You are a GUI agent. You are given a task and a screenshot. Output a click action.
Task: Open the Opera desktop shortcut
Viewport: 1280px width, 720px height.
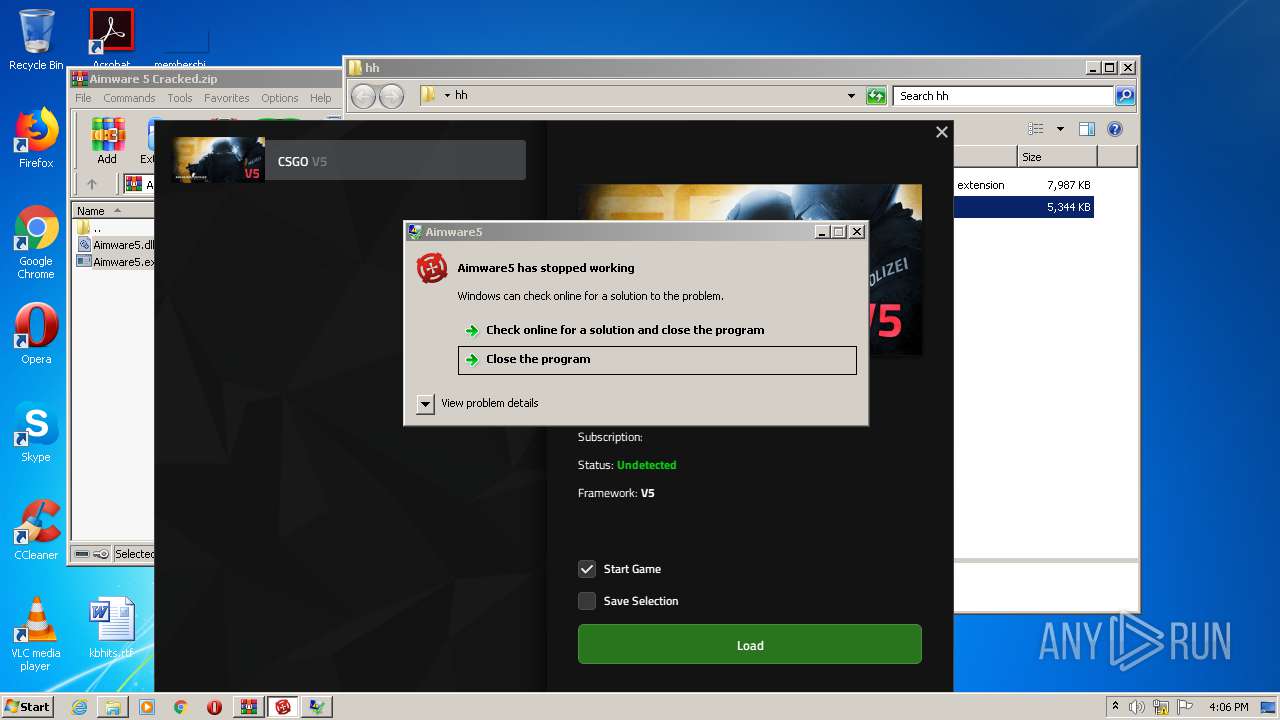click(x=36, y=334)
